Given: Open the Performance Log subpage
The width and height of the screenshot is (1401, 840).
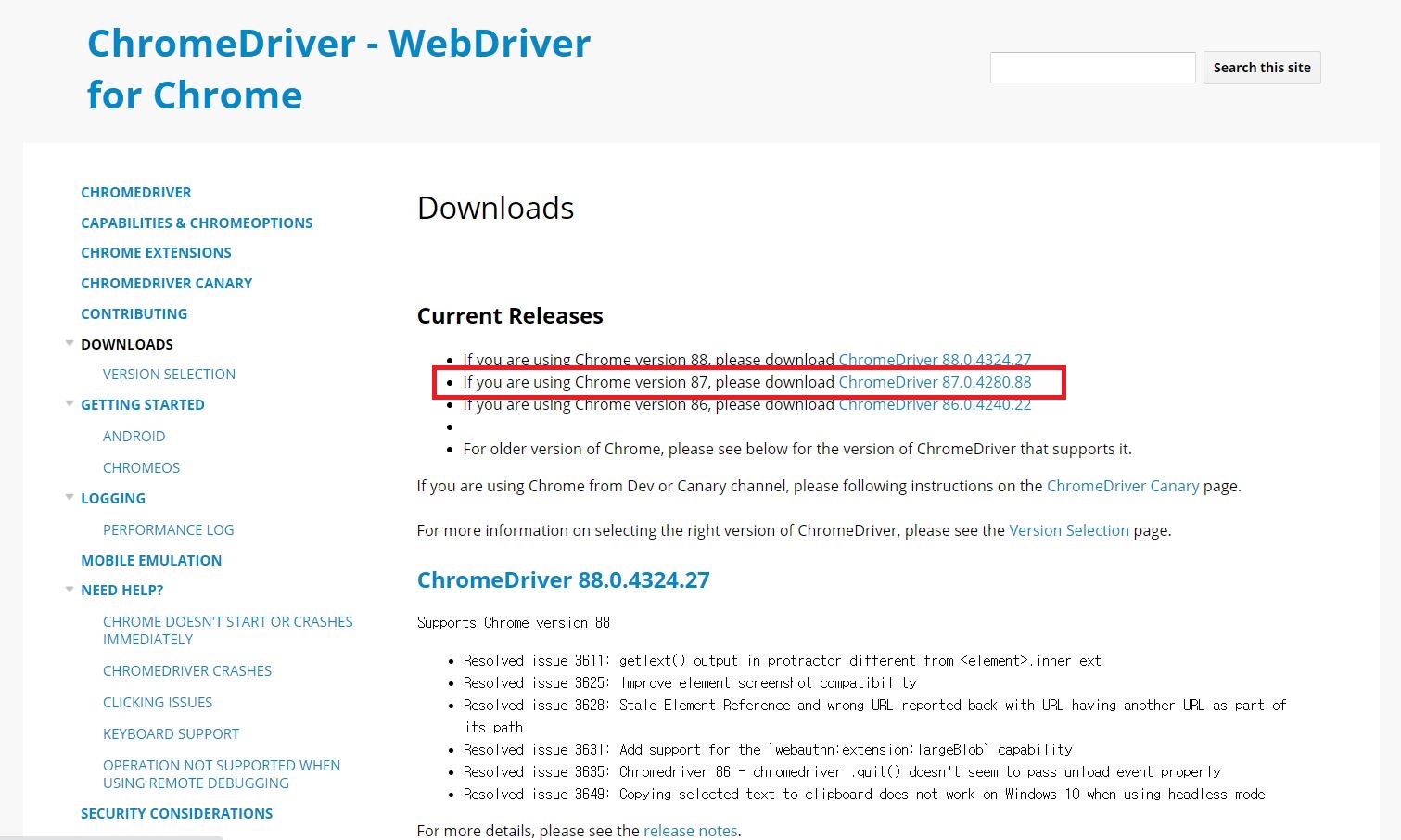Looking at the screenshot, I should click(x=168, y=529).
